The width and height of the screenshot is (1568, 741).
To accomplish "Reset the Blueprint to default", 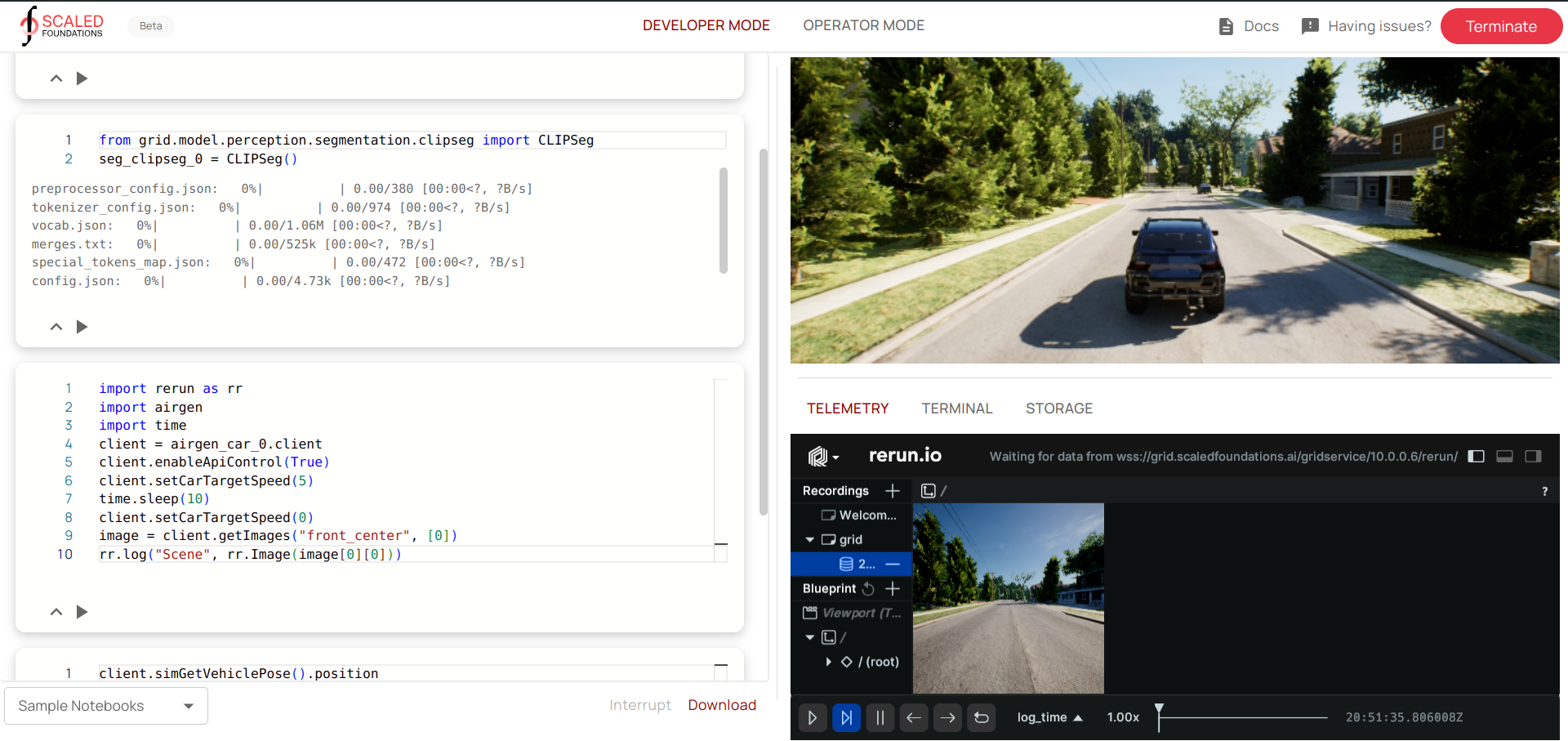I will 868,588.
